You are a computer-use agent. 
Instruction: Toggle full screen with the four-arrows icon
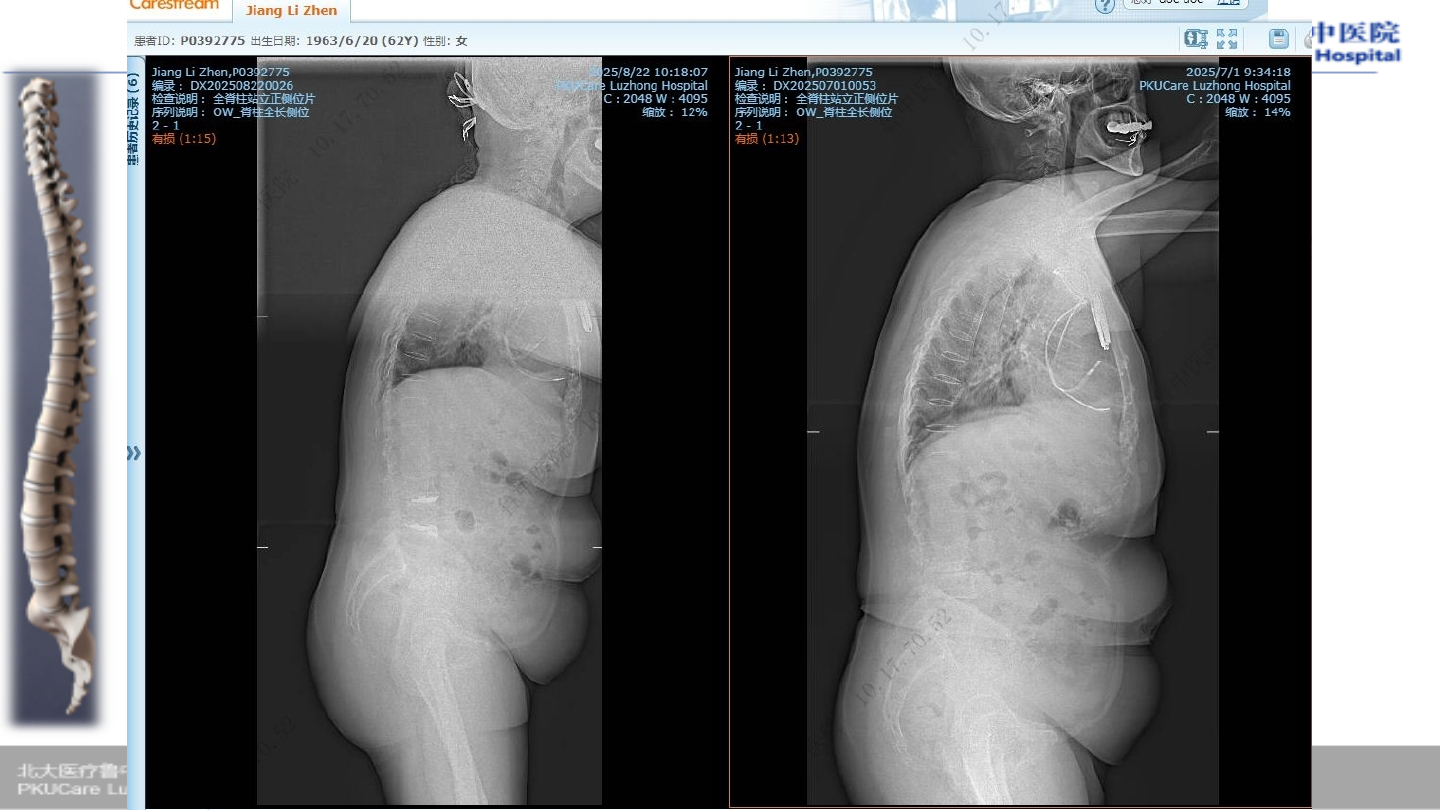pyautogui.click(x=1227, y=39)
